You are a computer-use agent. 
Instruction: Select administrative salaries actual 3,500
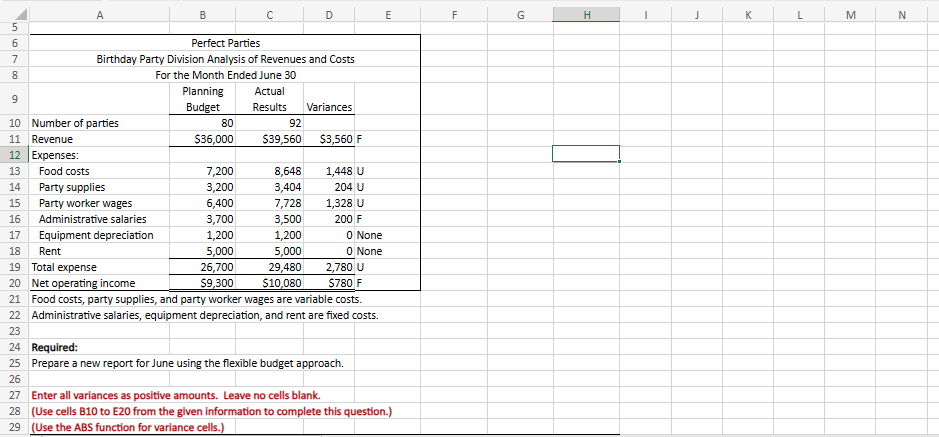(x=270, y=219)
